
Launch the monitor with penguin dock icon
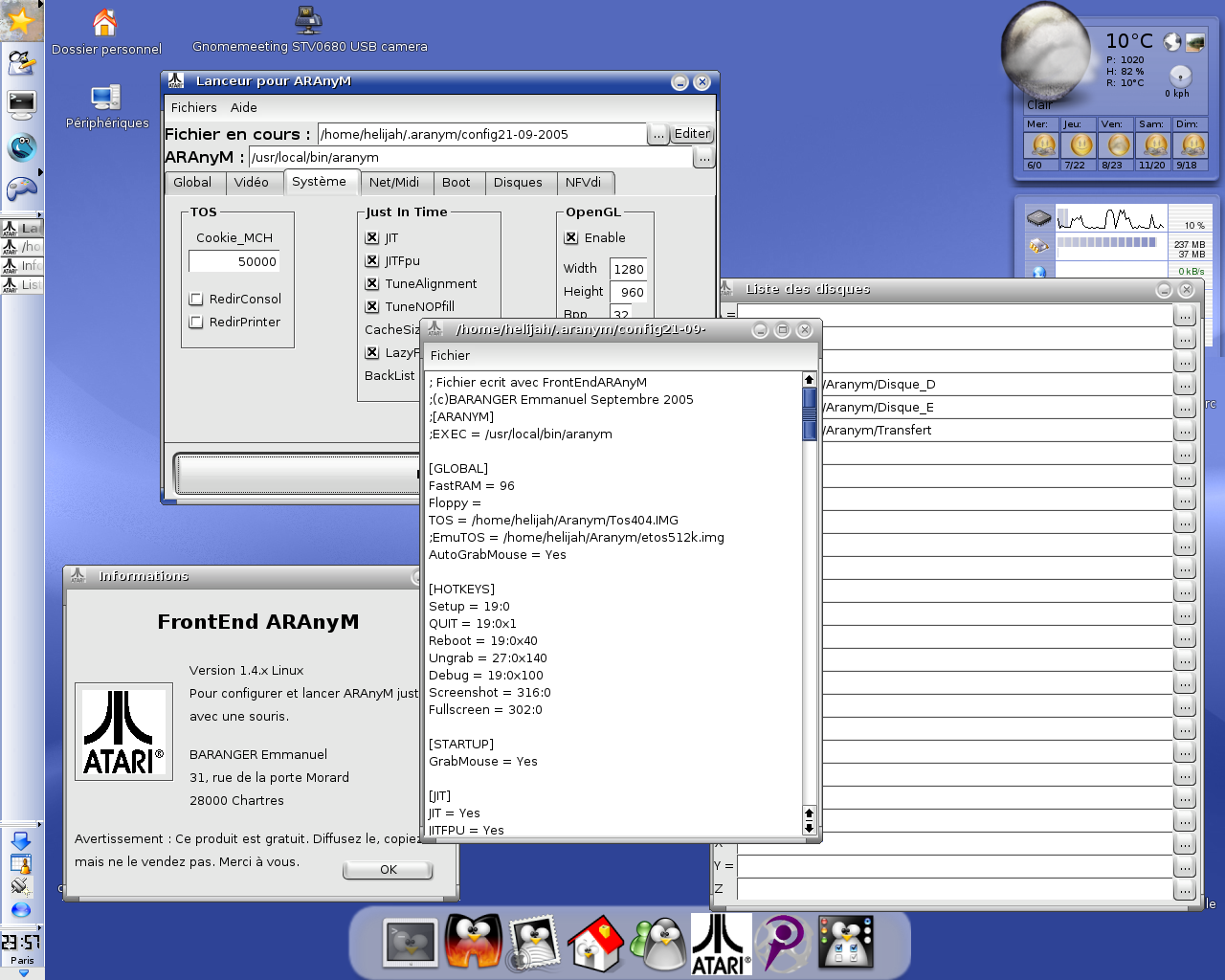pos(411,944)
